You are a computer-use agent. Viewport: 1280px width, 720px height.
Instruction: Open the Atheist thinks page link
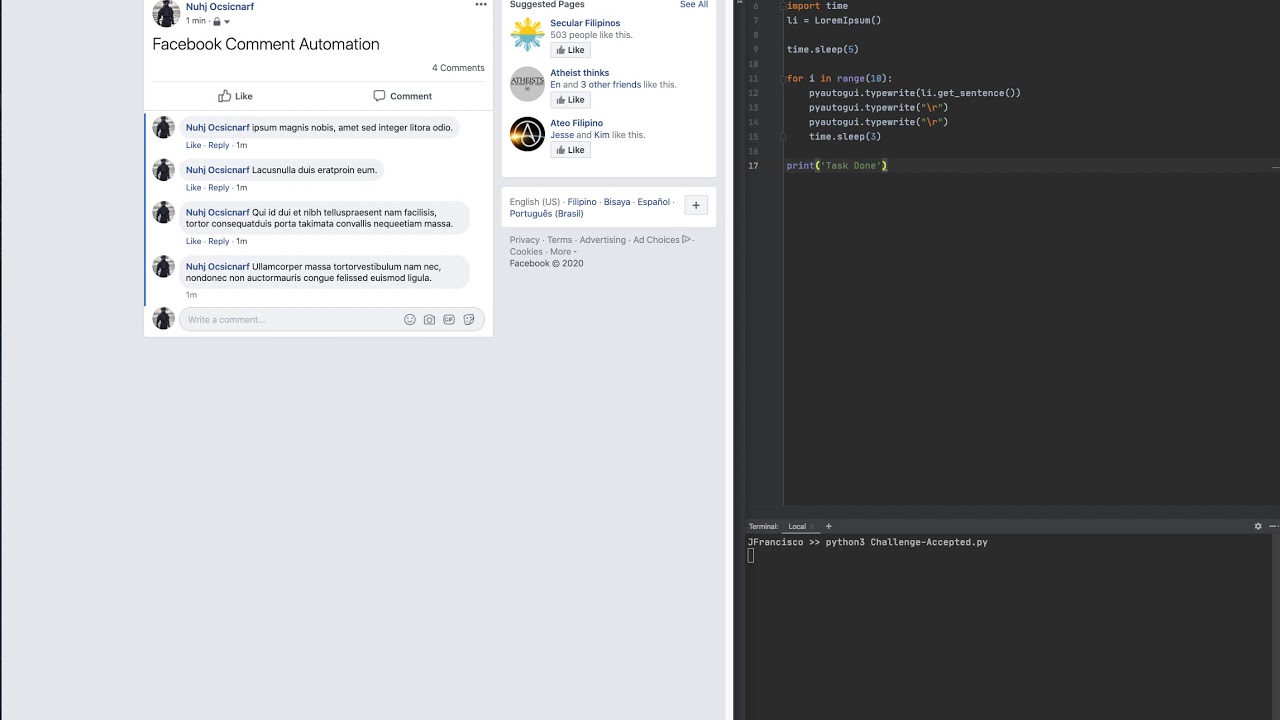pos(579,73)
